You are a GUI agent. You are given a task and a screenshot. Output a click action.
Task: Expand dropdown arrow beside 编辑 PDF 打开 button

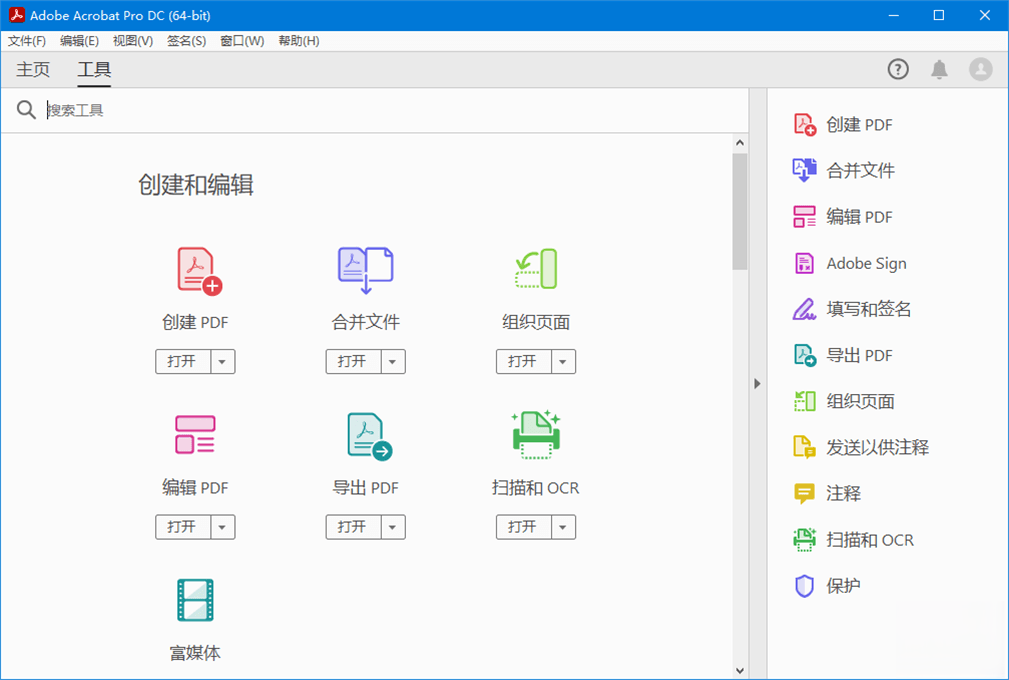coord(223,527)
